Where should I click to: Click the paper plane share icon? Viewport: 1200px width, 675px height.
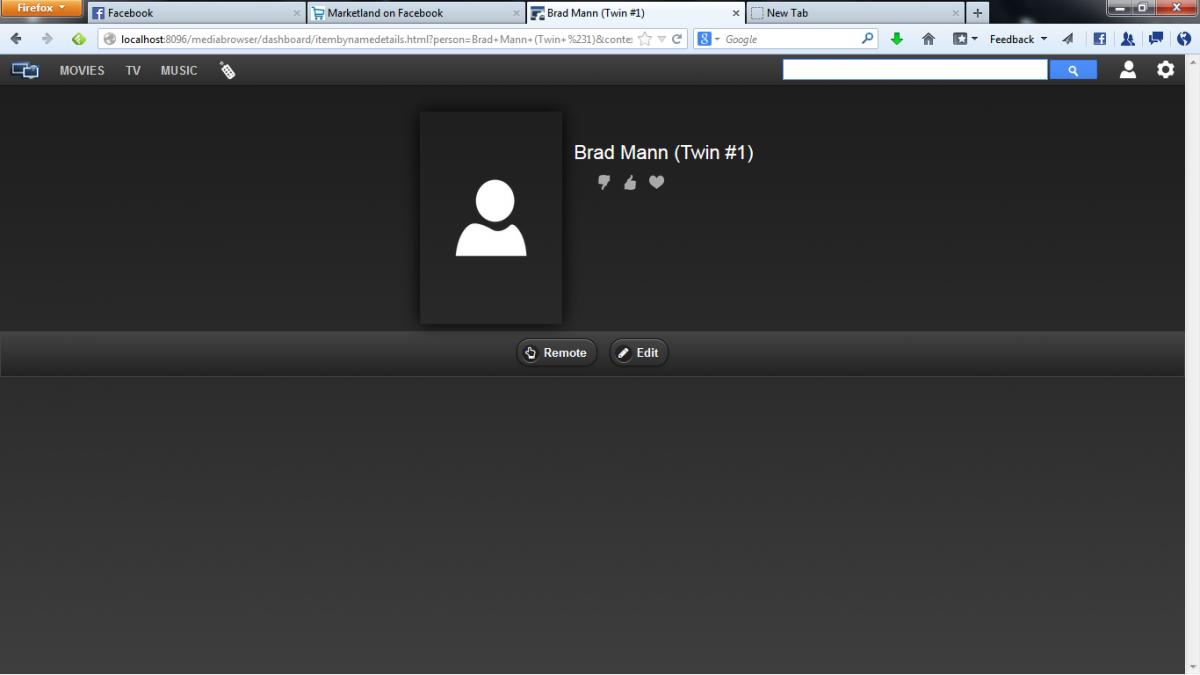pos(1068,39)
